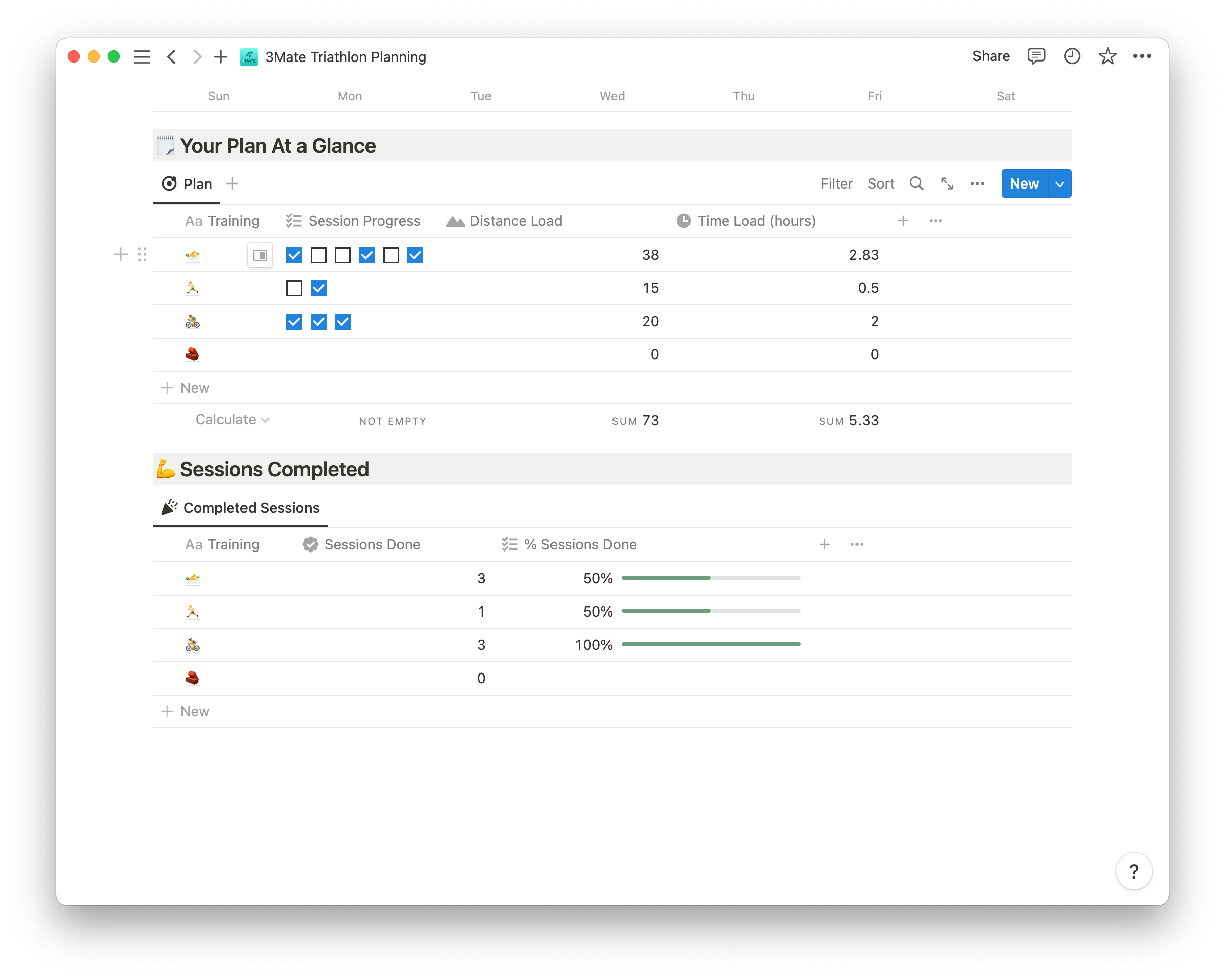Click the blue New button
Screen dimensions: 1225x980
(1024, 183)
